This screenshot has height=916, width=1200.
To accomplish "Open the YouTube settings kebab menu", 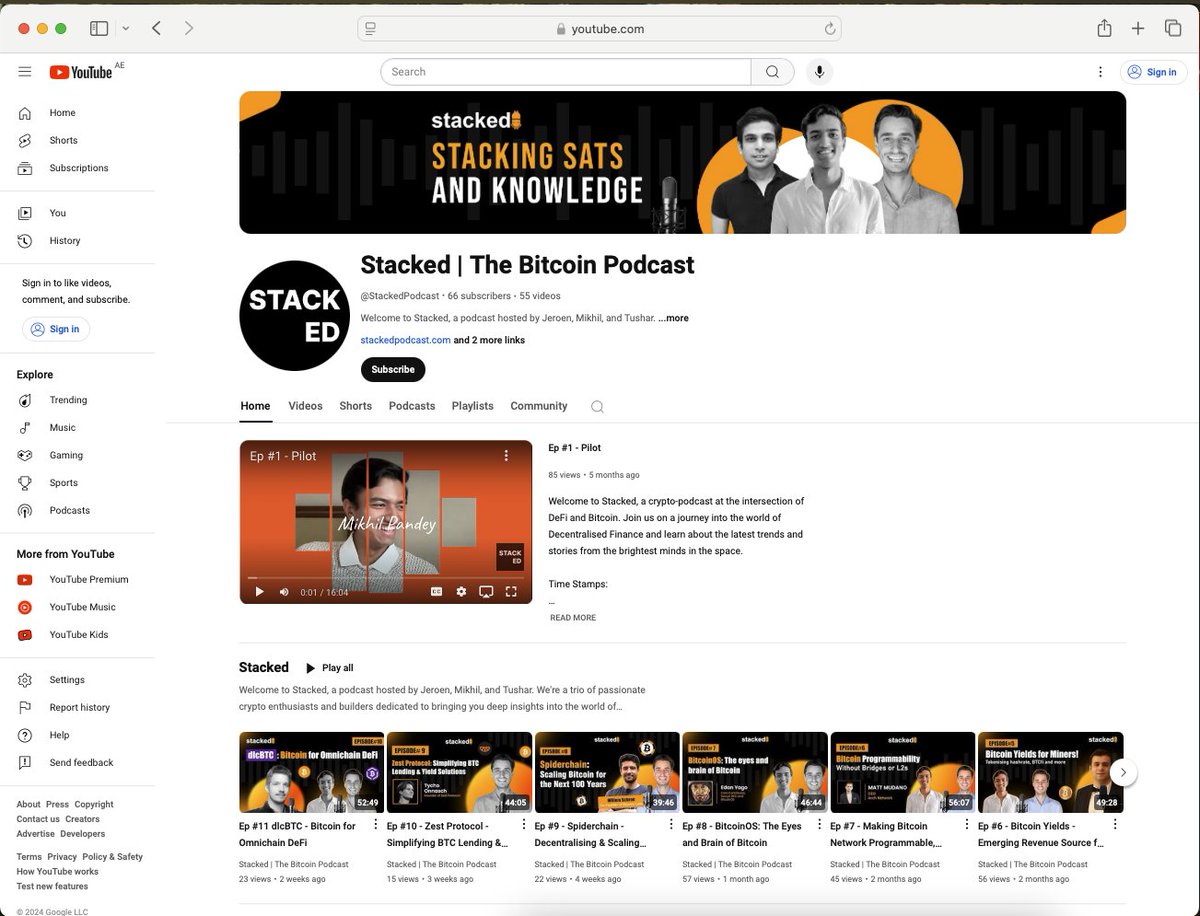I will click(x=1100, y=72).
